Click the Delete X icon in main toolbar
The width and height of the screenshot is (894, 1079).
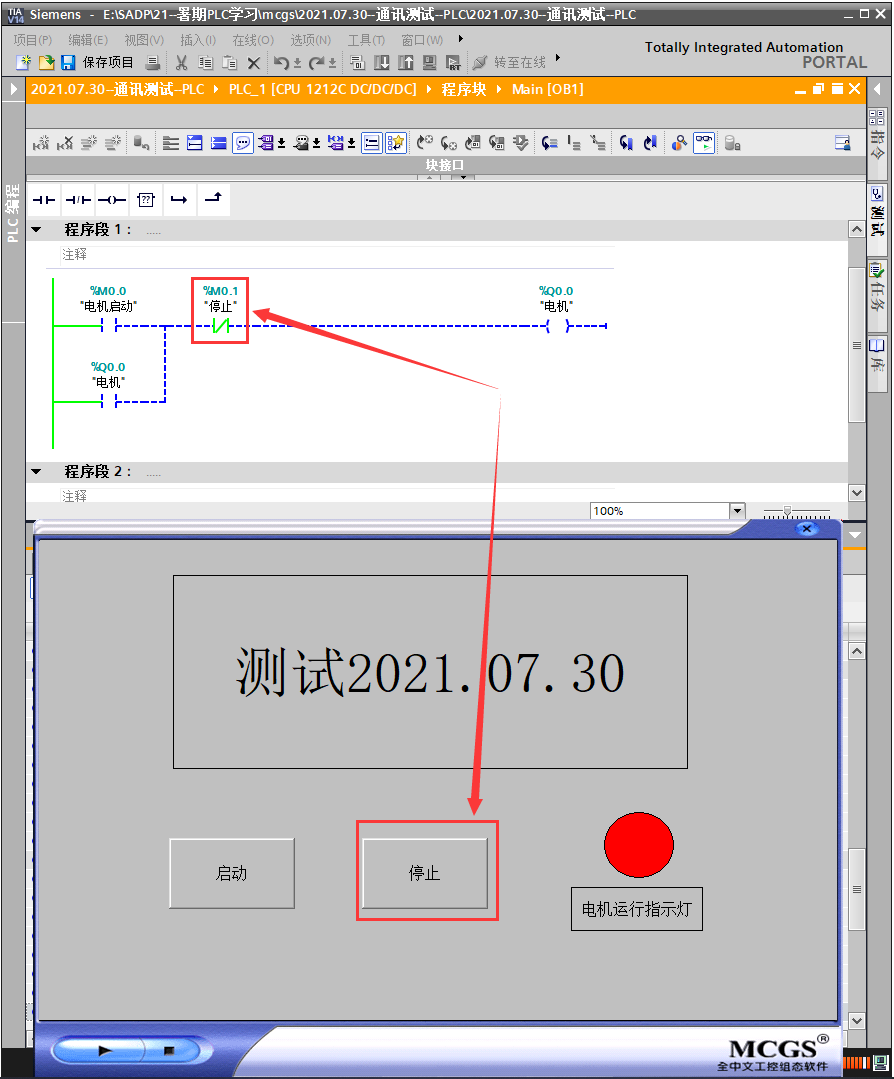253,63
